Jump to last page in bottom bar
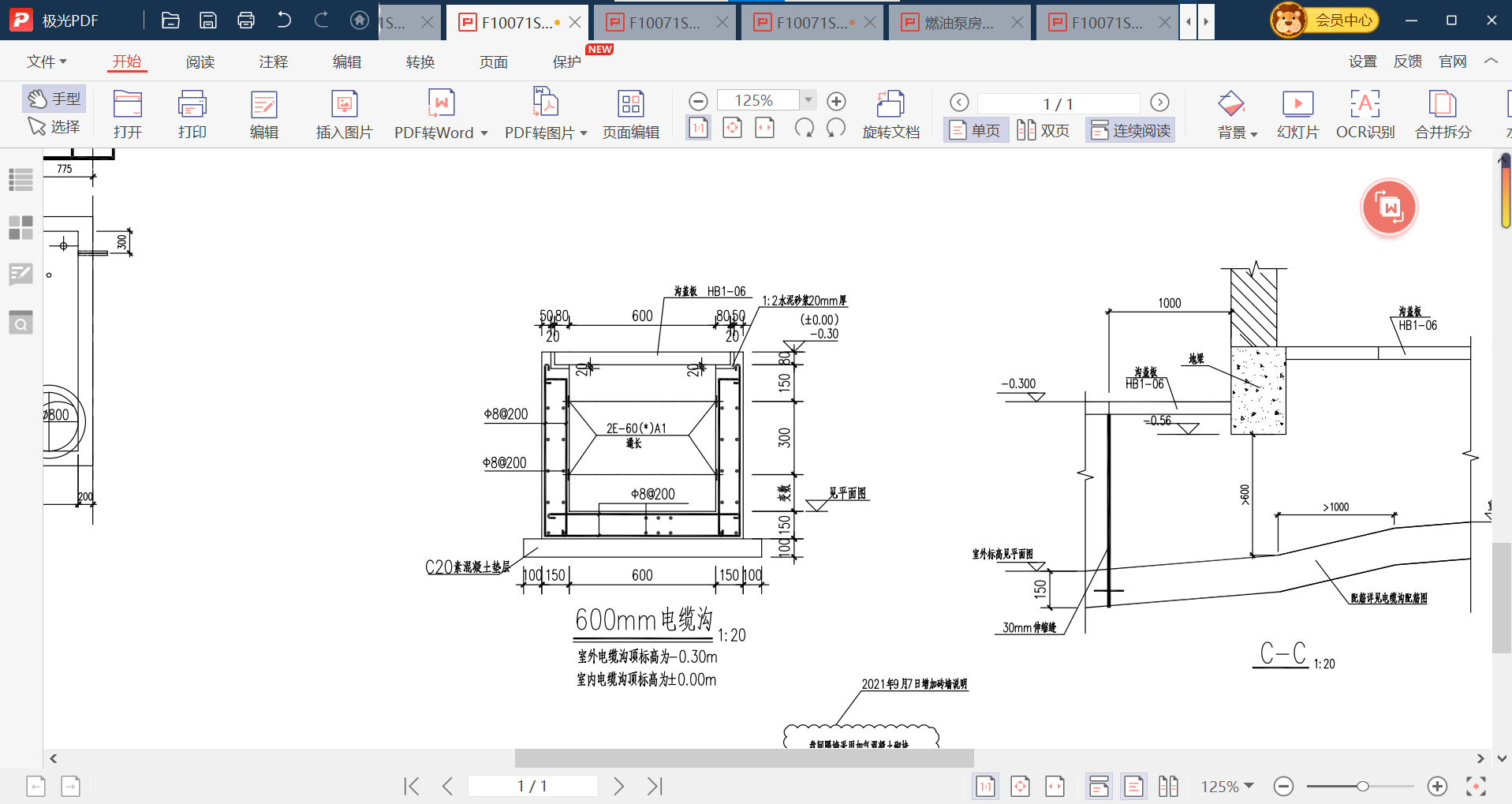The image size is (1512, 804). [655, 786]
